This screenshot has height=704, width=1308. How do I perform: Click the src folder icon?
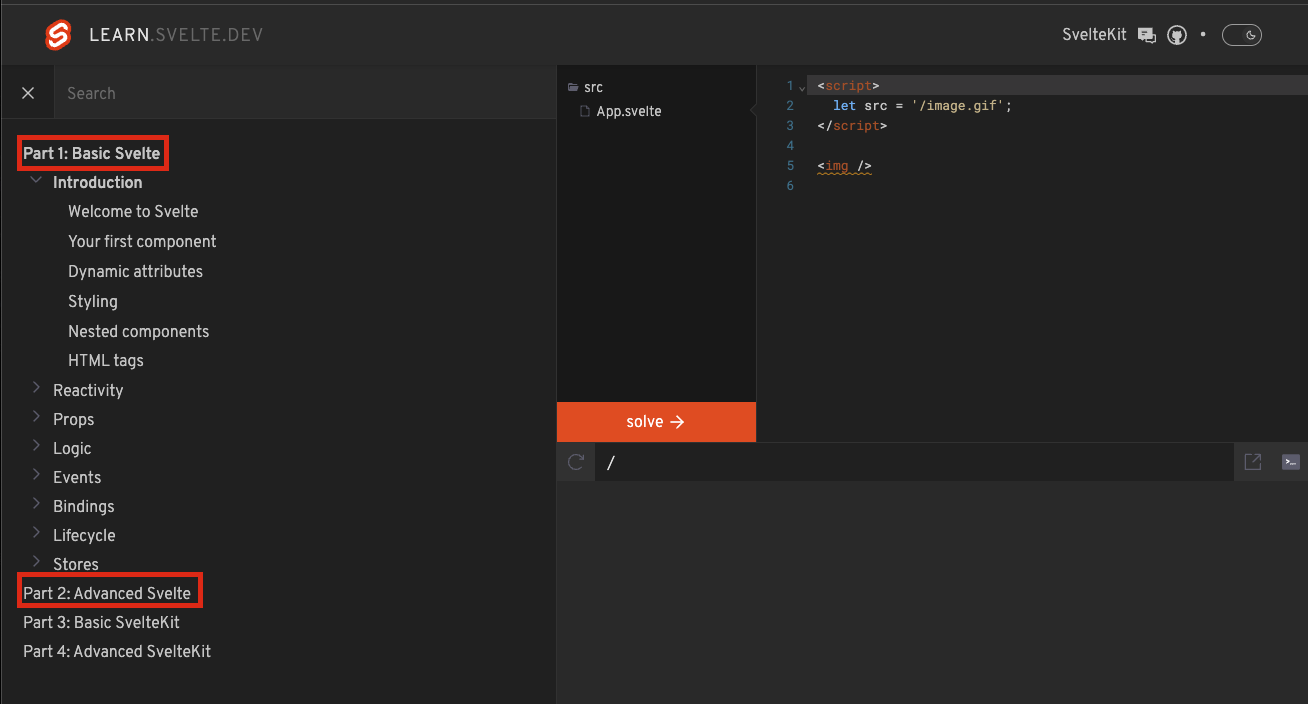coord(573,87)
